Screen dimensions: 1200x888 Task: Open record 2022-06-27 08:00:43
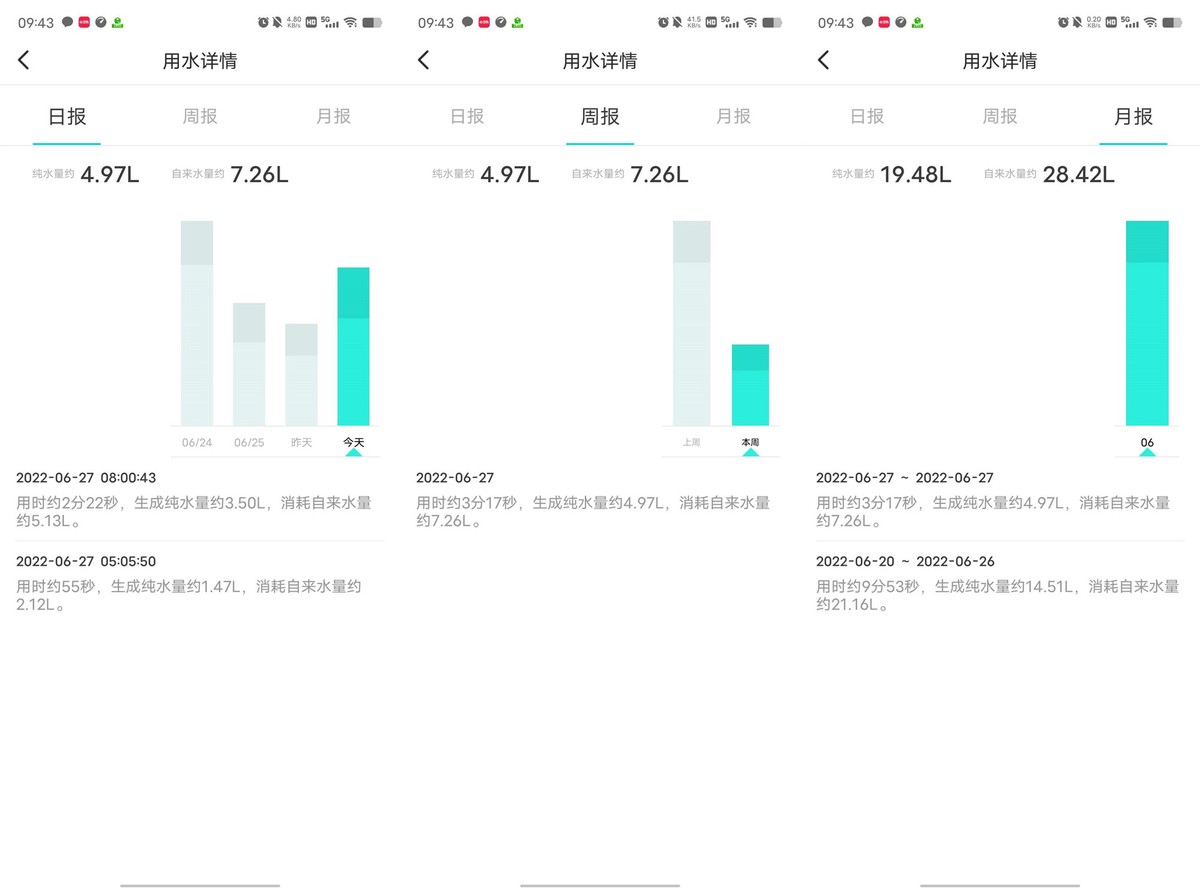(x=200, y=499)
